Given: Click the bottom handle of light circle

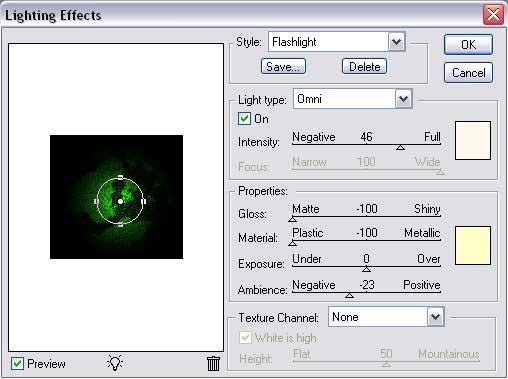Looking at the screenshot, I should (120, 225).
